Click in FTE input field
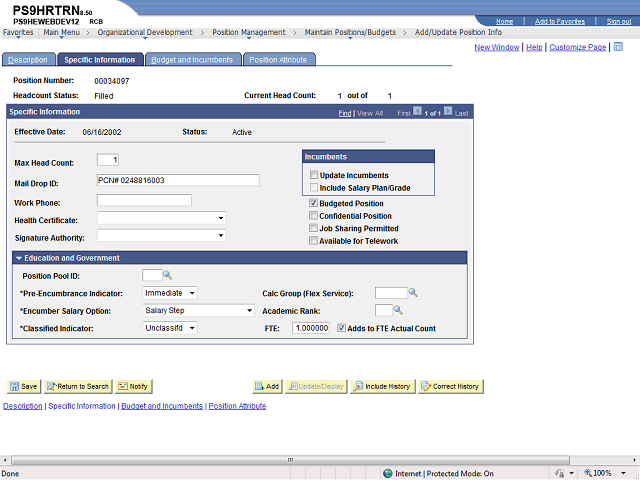This screenshot has height=480, width=640. (x=311, y=328)
